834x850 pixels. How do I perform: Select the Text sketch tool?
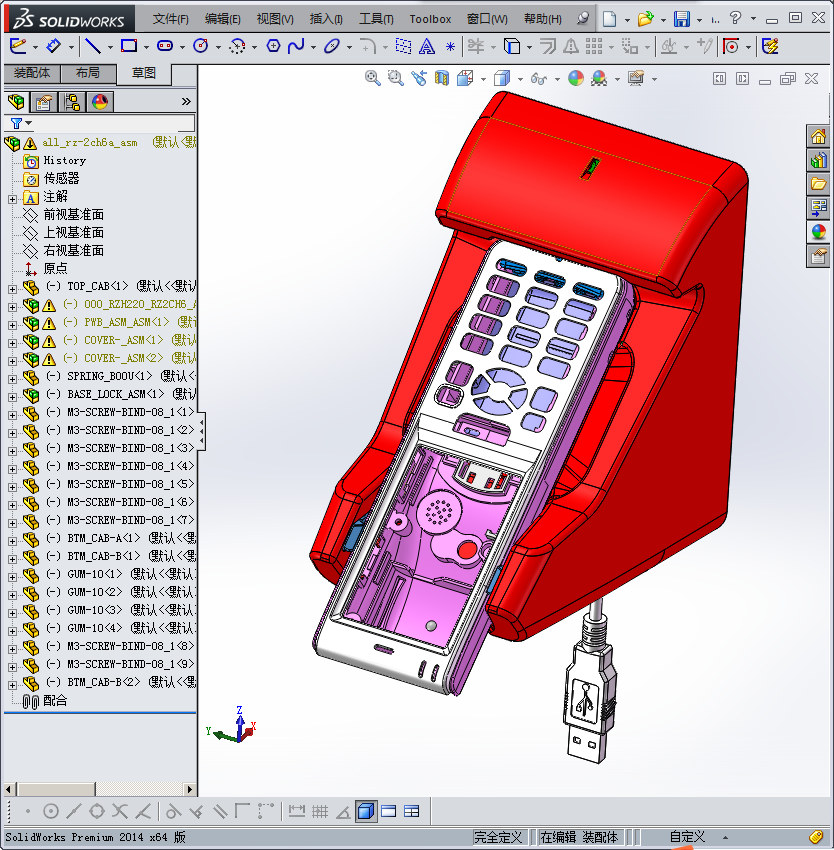[427, 47]
